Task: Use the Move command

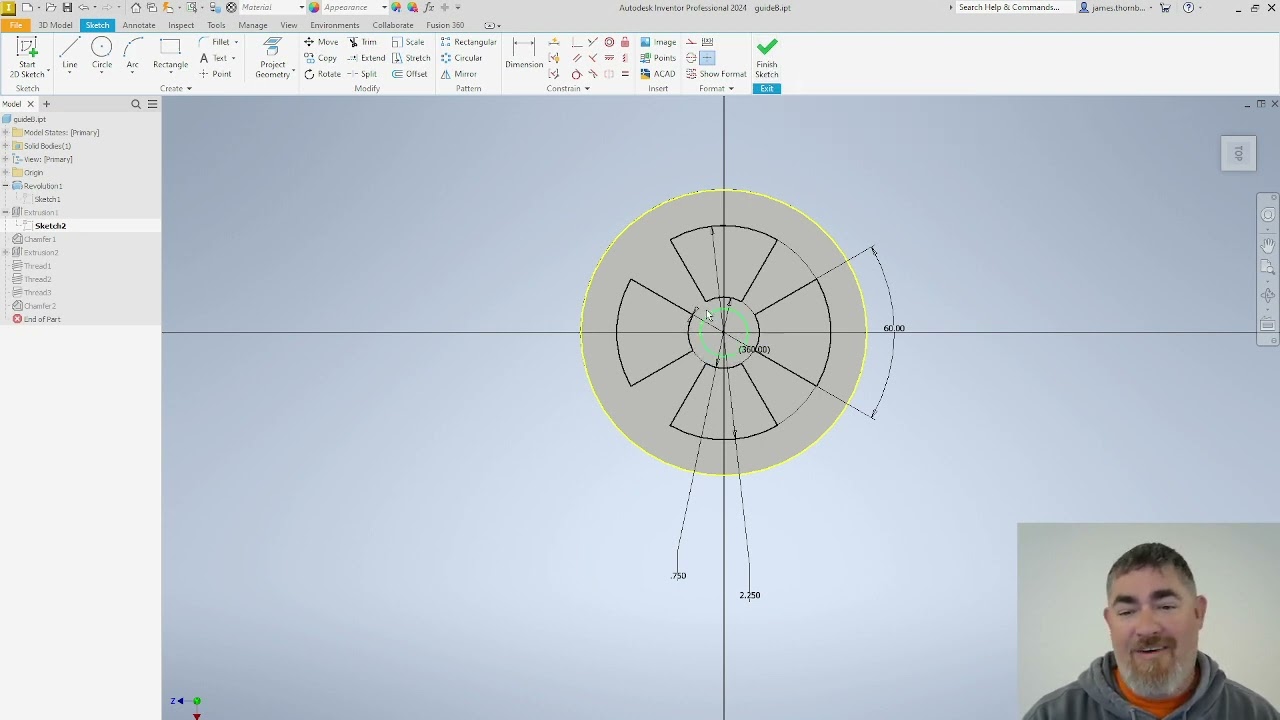Action: 321,42
